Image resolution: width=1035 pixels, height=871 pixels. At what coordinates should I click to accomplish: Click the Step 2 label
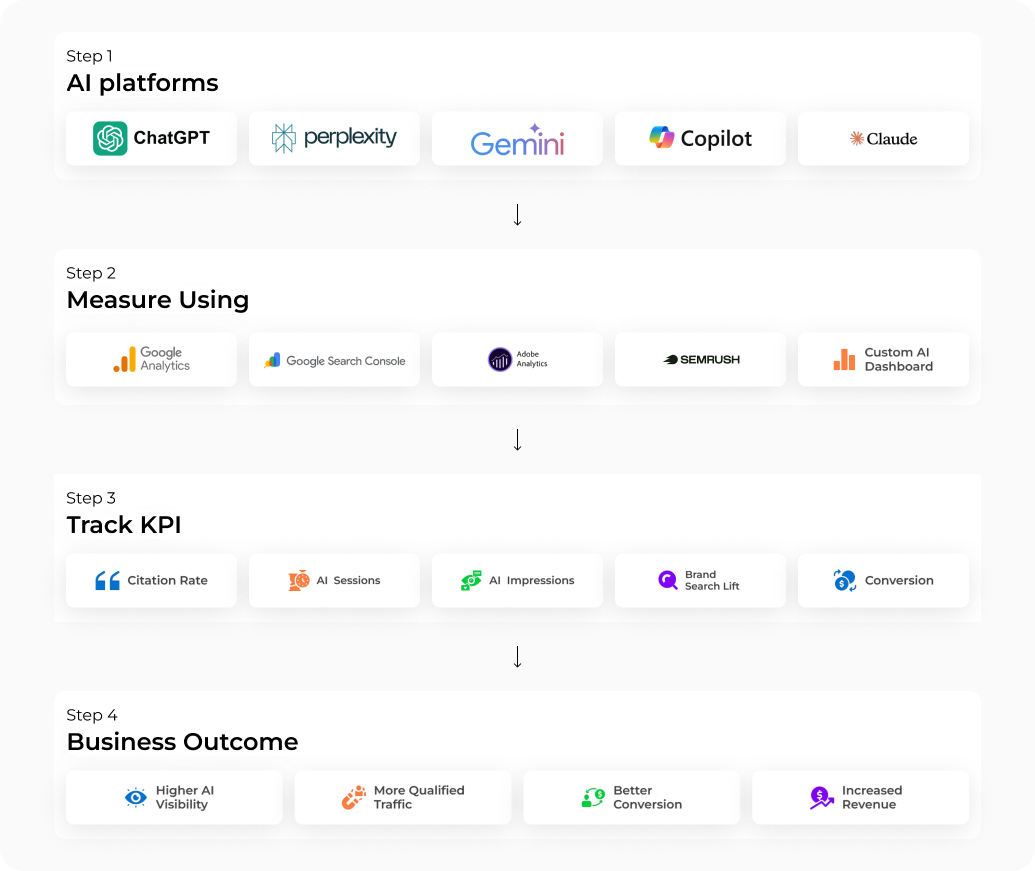(91, 273)
